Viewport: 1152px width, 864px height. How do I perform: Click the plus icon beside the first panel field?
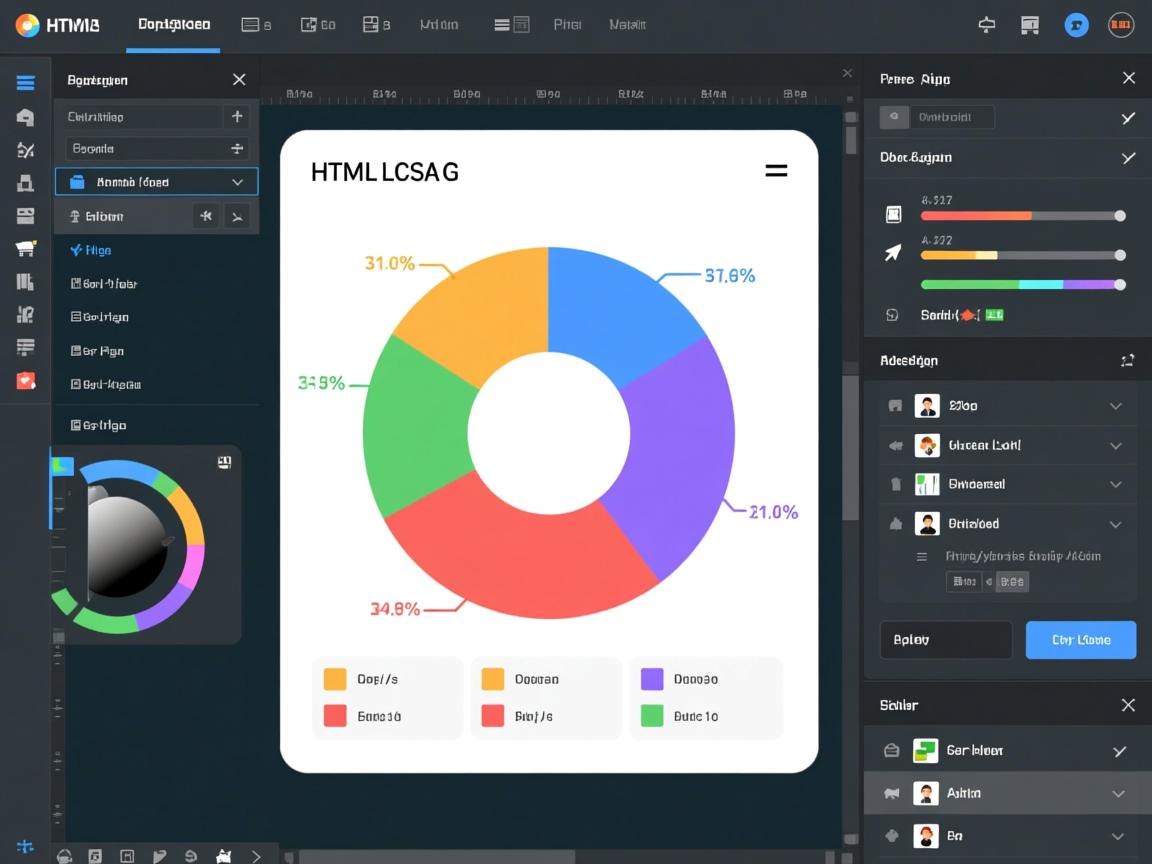pos(237,117)
